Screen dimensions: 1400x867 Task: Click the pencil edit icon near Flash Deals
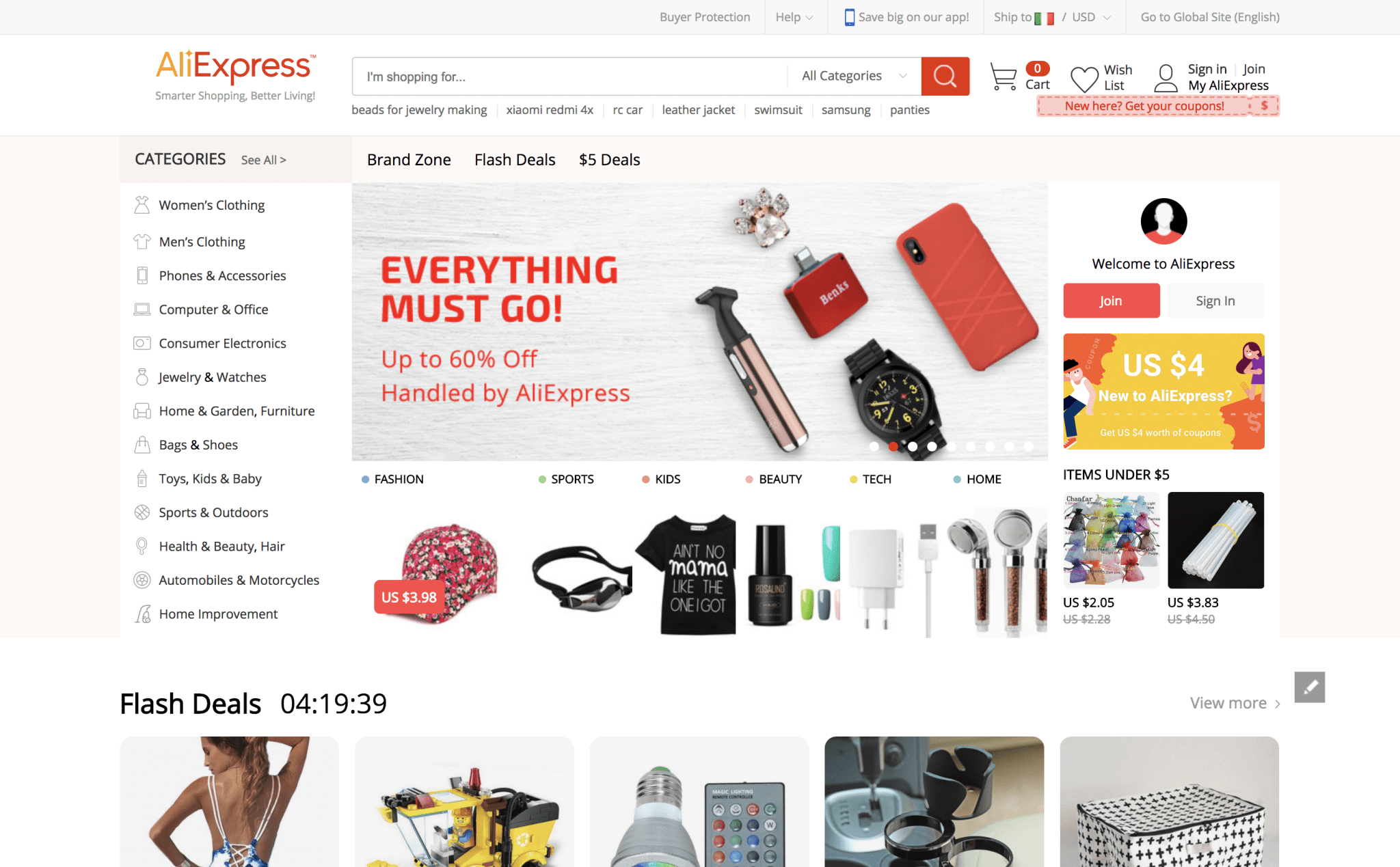1309,687
